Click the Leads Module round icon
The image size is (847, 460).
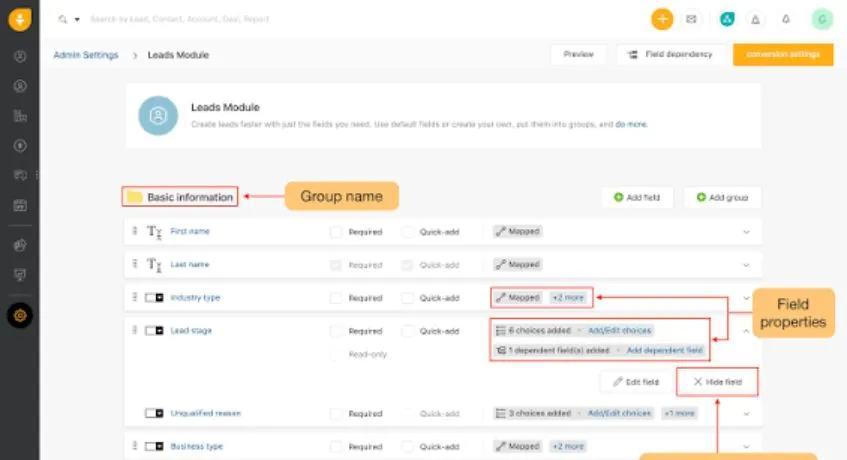[158, 116]
